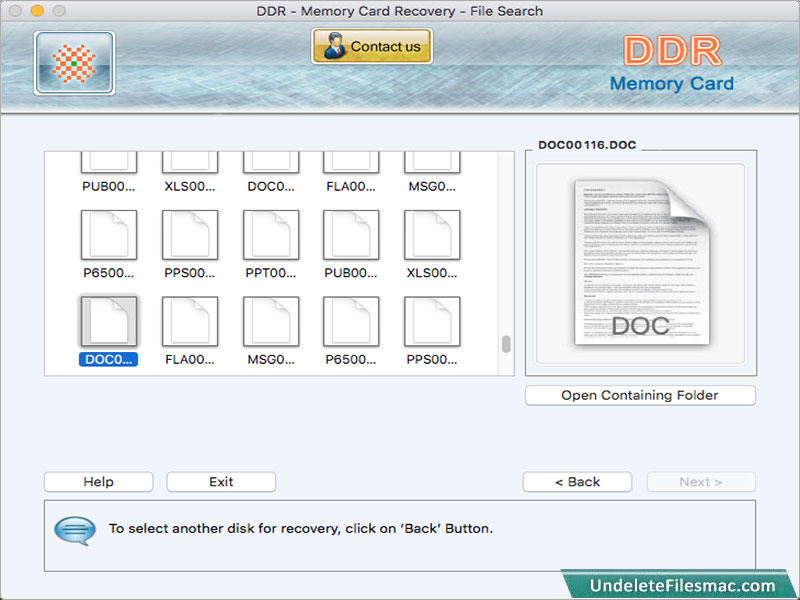
Task: Open the Help dialog
Action: click(97, 482)
